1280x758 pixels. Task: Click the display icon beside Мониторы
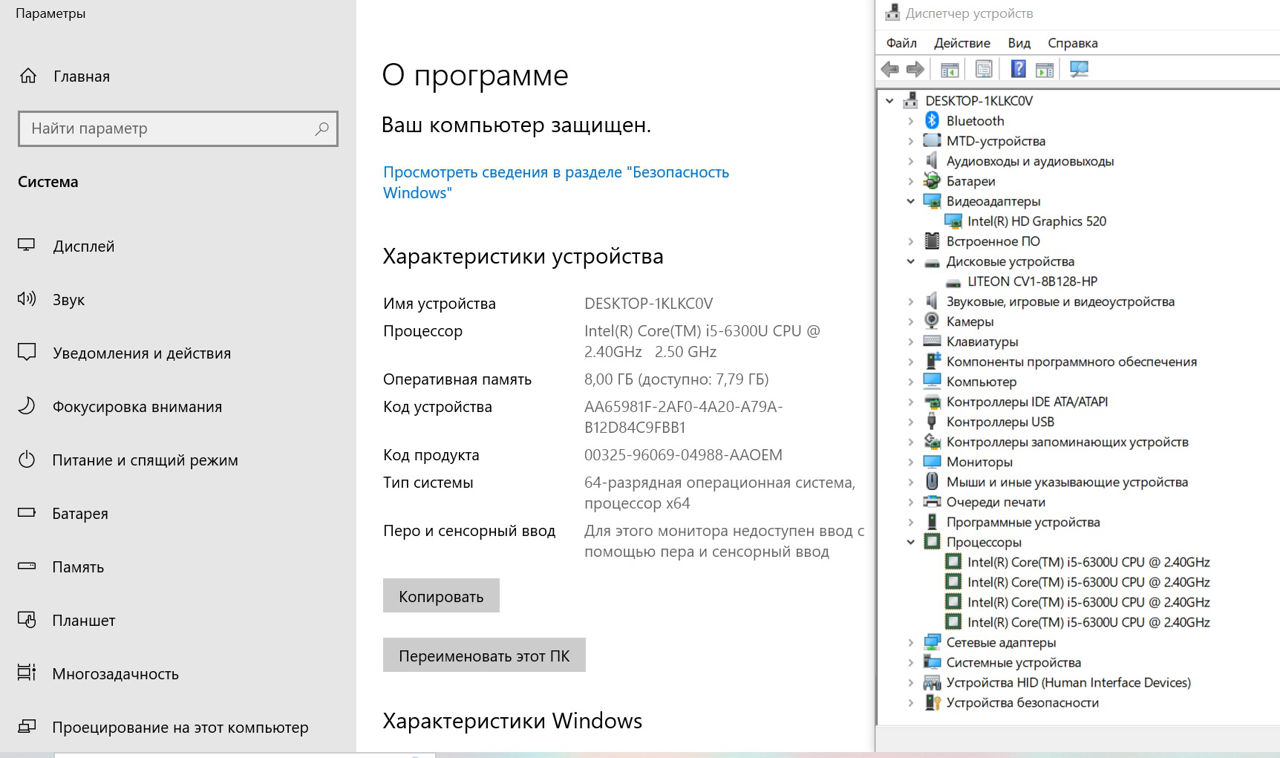932,462
